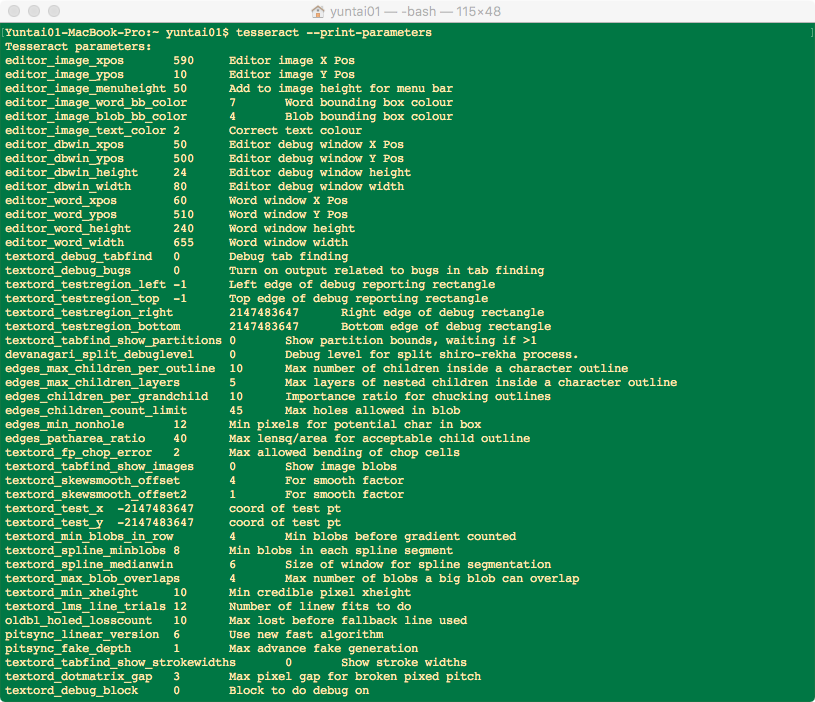Viewport: 815px width, 702px height.
Task: Click "Max pixel gap for broken pixed pitch"
Action: click(354, 678)
